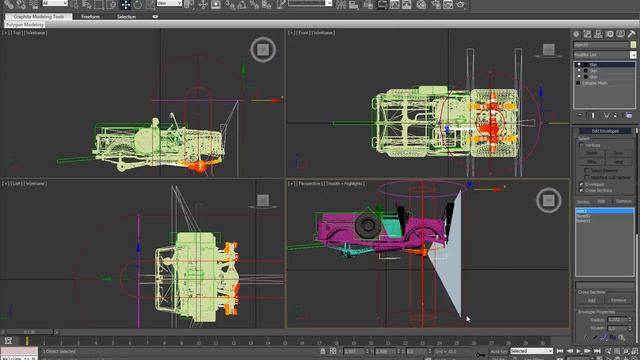Click the Edit Envelopes button
The height and width of the screenshot is (360, 640).
[605, 131]
